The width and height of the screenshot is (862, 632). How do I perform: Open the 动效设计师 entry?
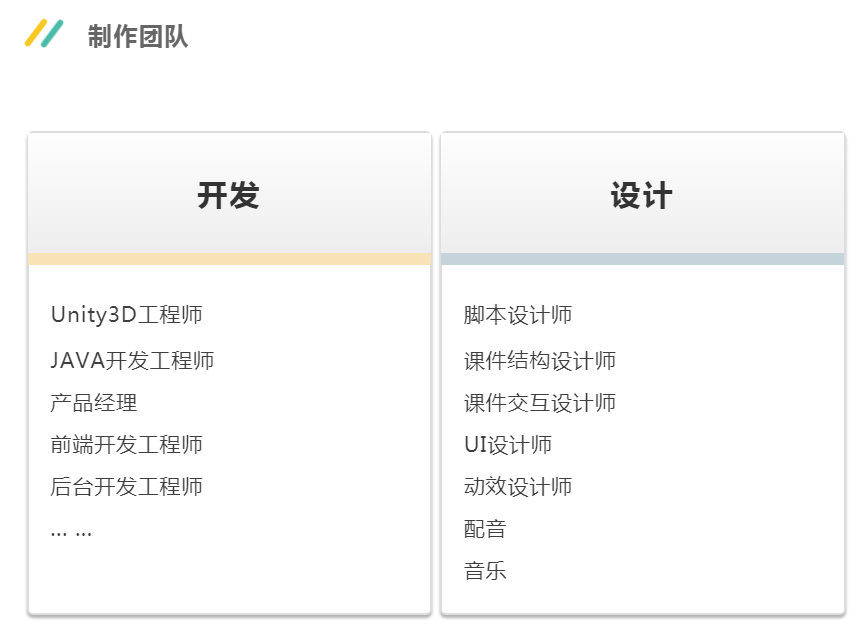click(518, 487)
